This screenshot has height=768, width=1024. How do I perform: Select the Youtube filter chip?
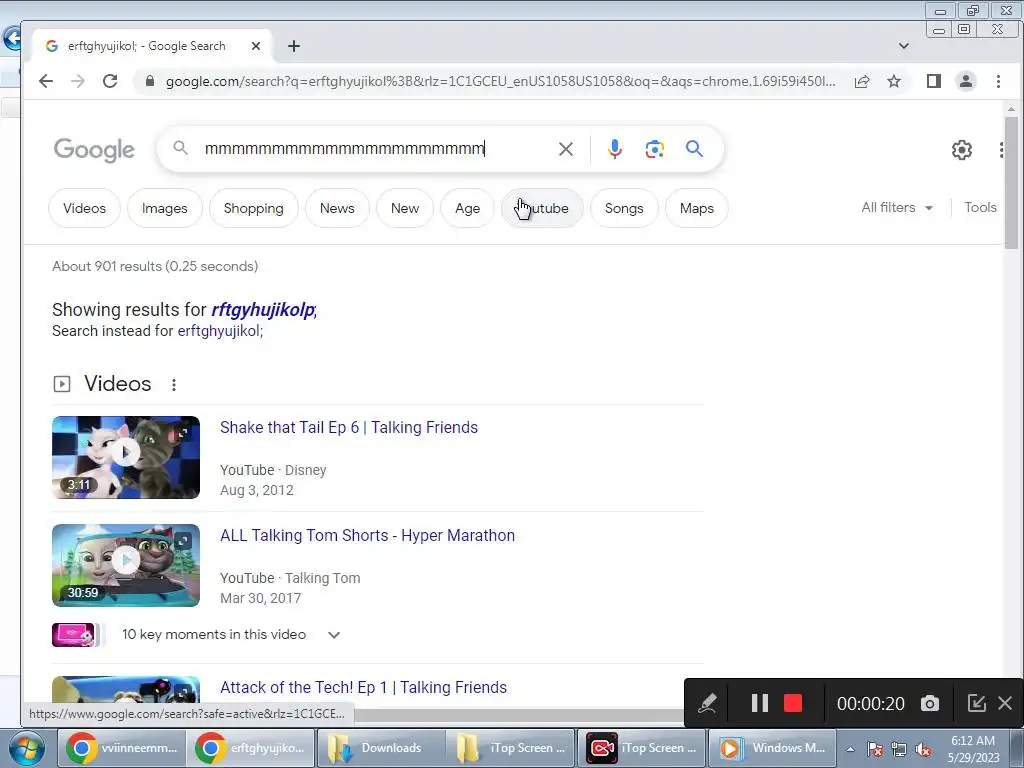click(542, 208)
